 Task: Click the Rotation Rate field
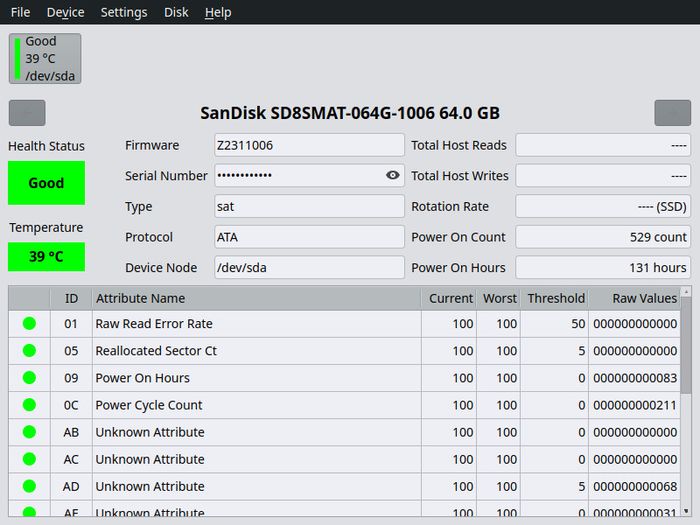pyautogui.click(x=603, y=206)
